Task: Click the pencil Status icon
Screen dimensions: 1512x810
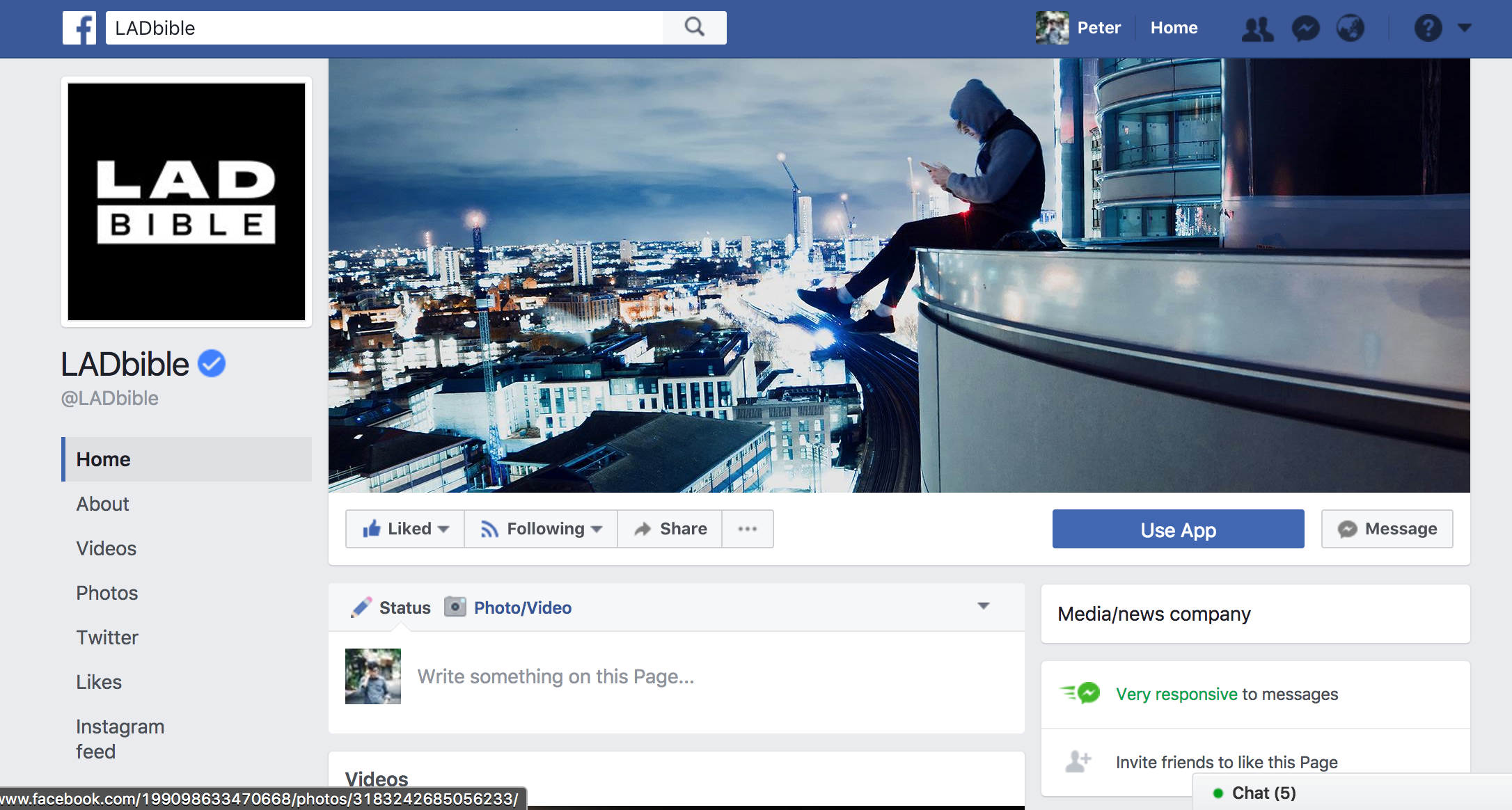Action: [362, 608]
